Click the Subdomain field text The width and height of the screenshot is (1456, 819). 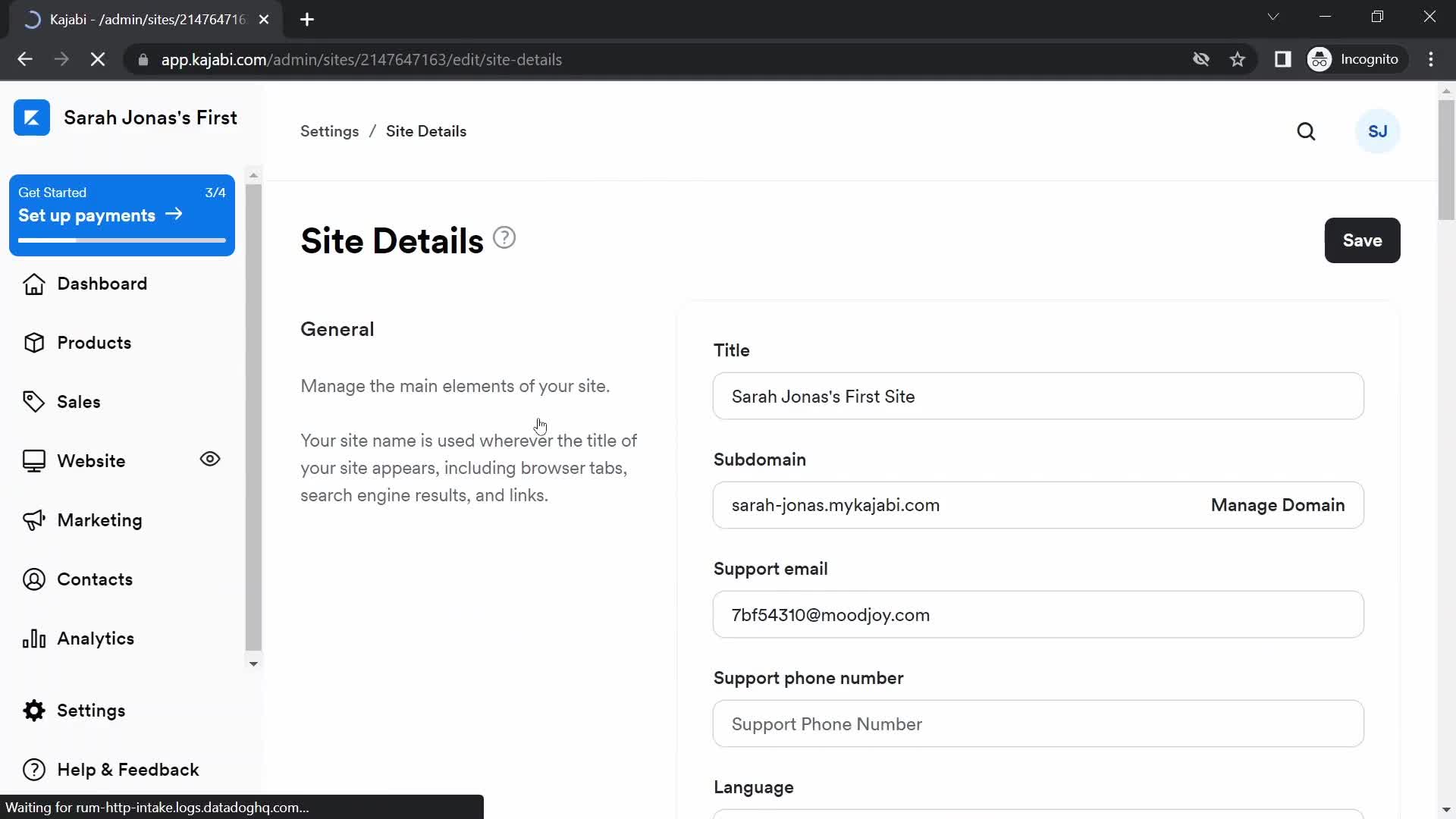point(836,505)
